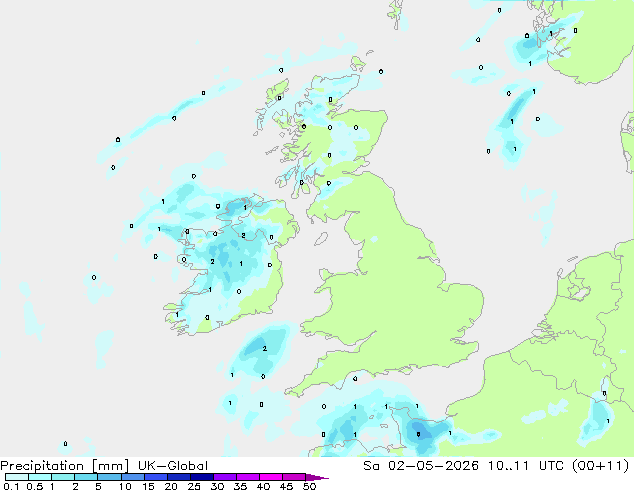Click the '25' legend tick label

pyautogui.click(x=194, y=486)
